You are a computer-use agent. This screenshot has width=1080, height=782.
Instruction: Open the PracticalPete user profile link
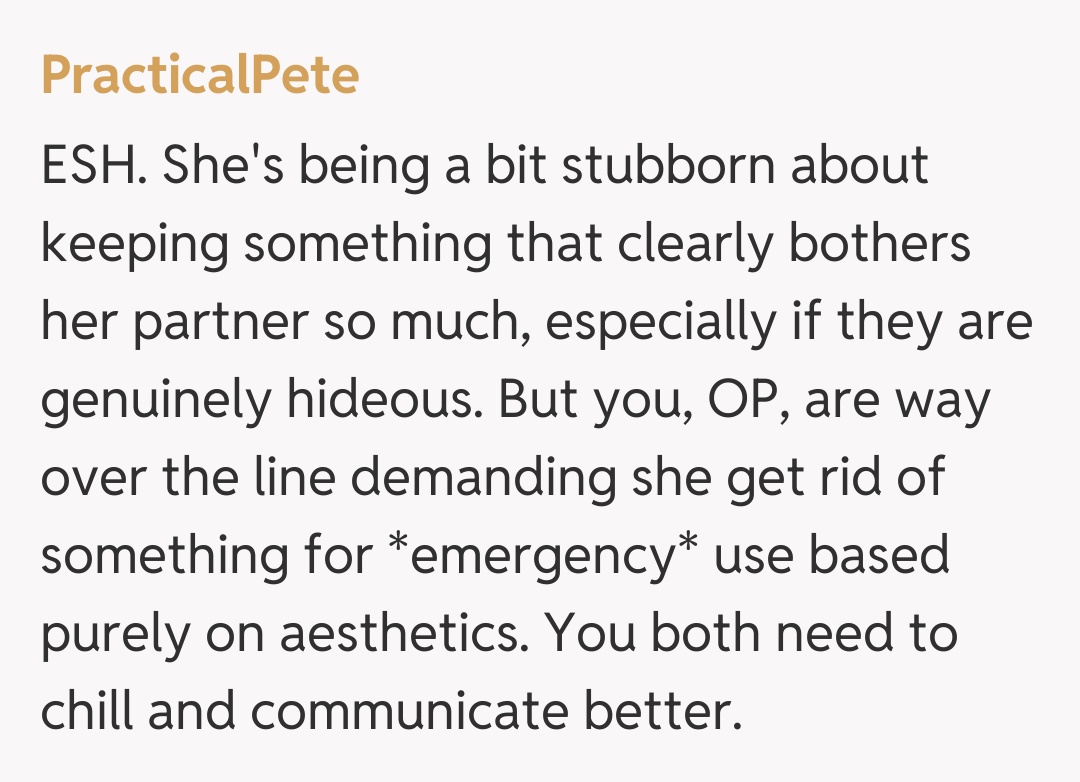200,76
